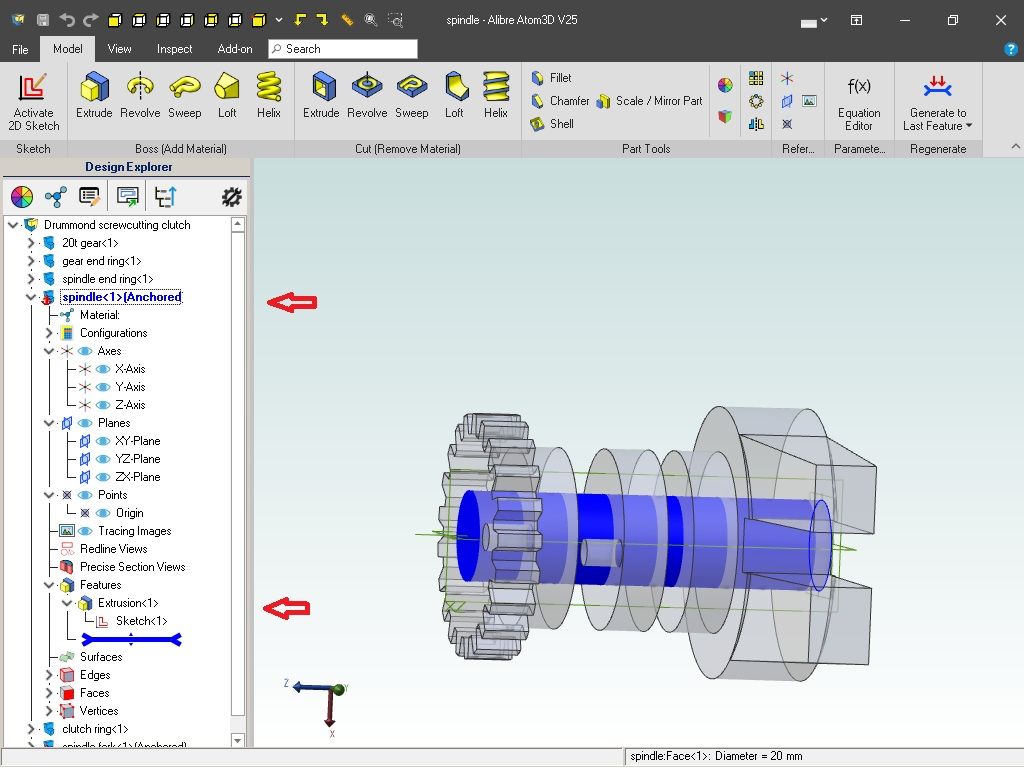Apply Shell tool
Image resolution: width=1024 pixels, height=768 pixels.
click(x=552, y=123)
